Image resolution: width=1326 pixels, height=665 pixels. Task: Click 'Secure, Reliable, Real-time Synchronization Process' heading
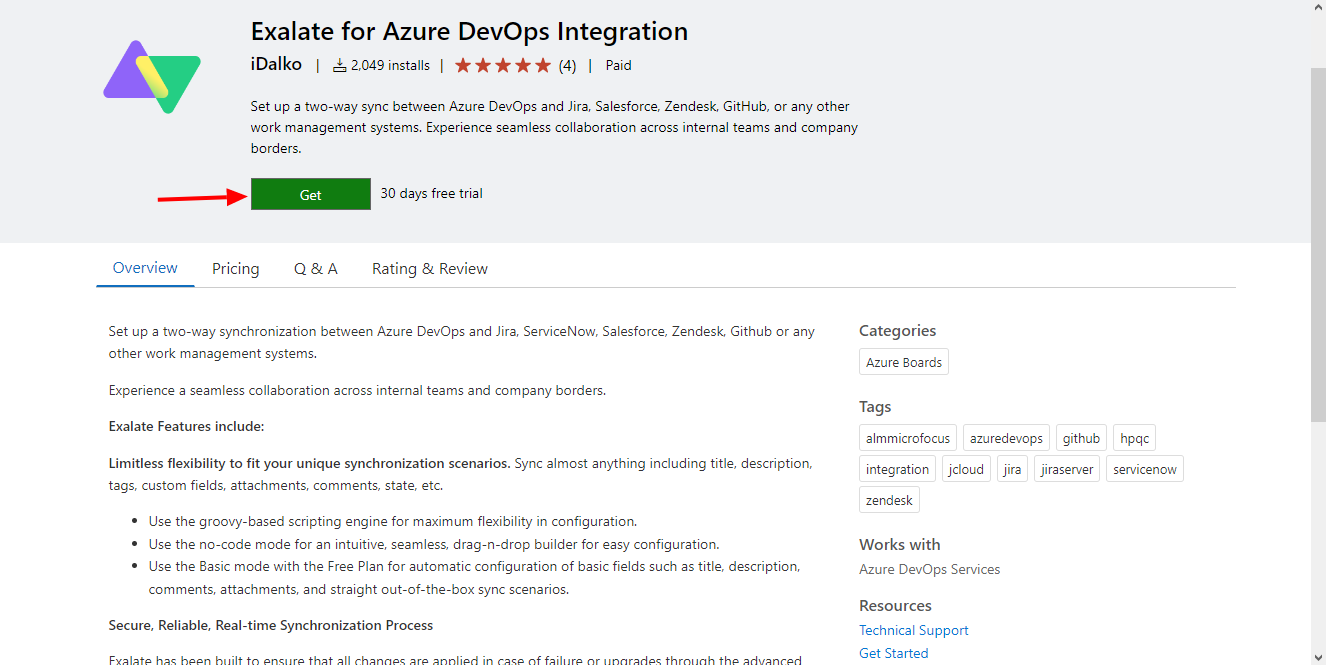click(x=271, y=625)
